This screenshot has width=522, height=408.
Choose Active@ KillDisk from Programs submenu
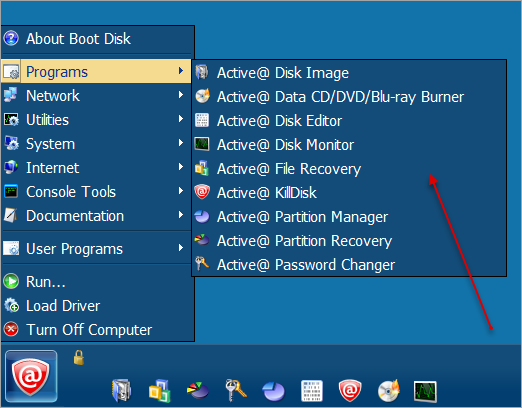coord(349,193)
